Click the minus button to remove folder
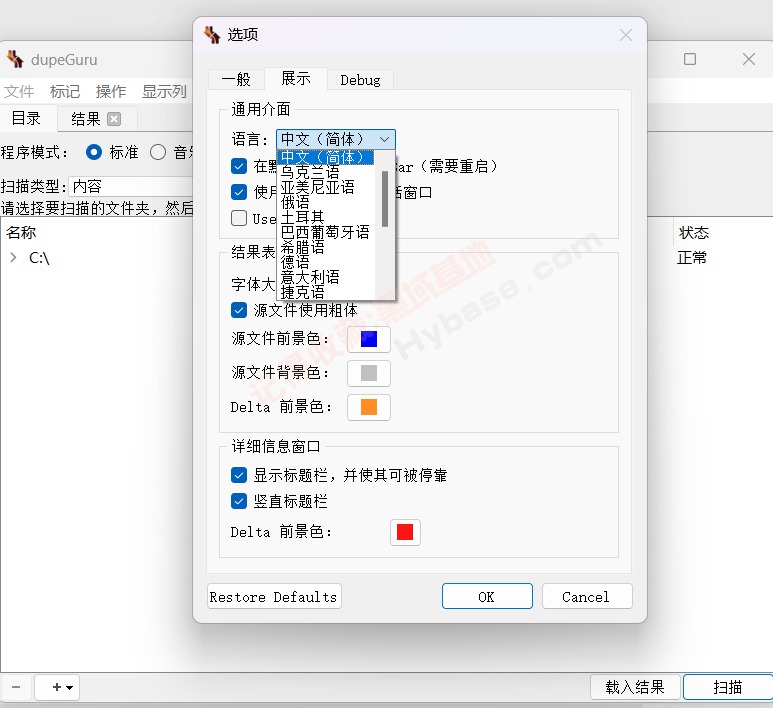 point(16,687)
